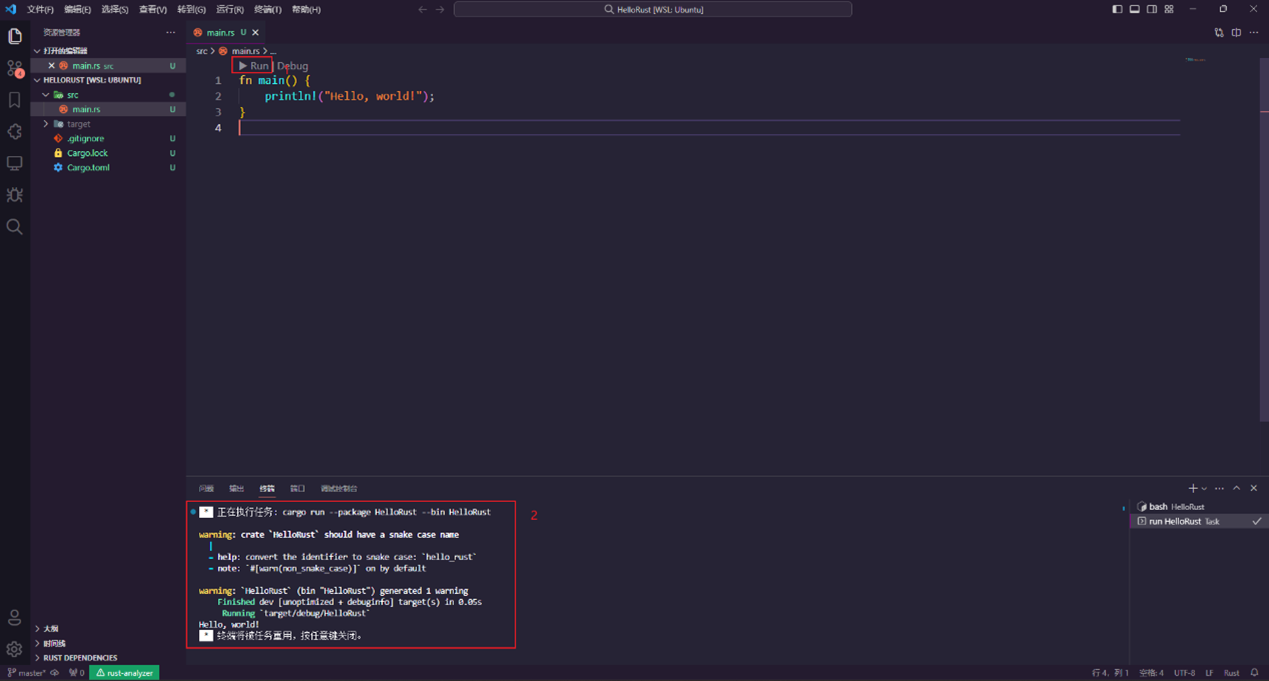Viewport: 1269px width, 681px height.
Task: Open the Extensions view in activity bar
Action: 15,131
